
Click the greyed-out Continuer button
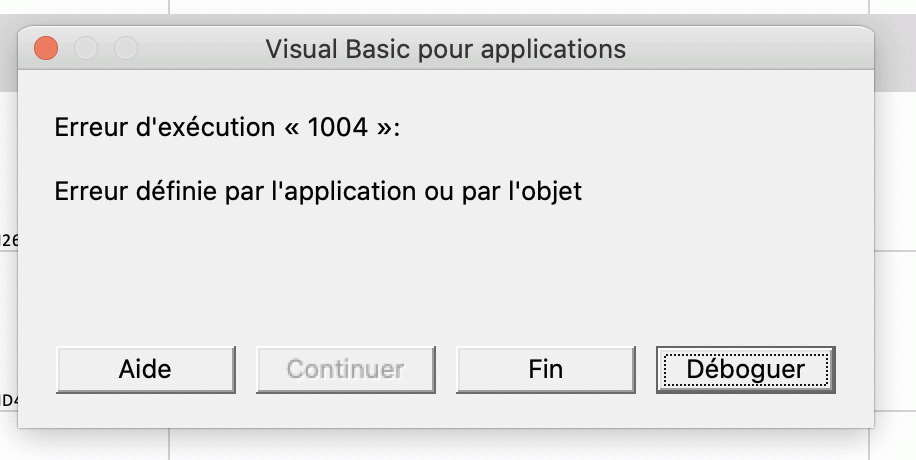tap(345, 369)
